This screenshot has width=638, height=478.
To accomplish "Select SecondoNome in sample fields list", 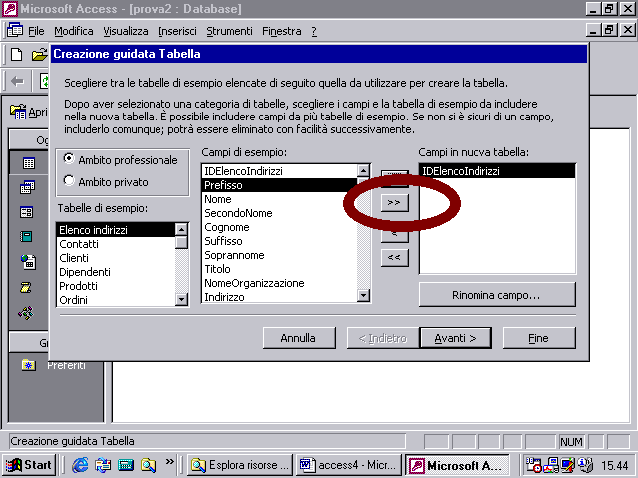I will (x=280, y=213).
